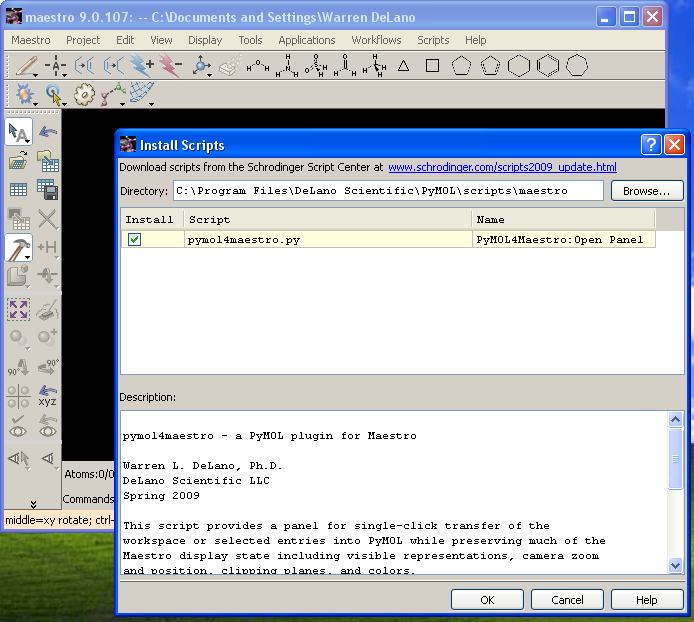Open the Move atoms tool dropdown arrow

click(210, 76)
